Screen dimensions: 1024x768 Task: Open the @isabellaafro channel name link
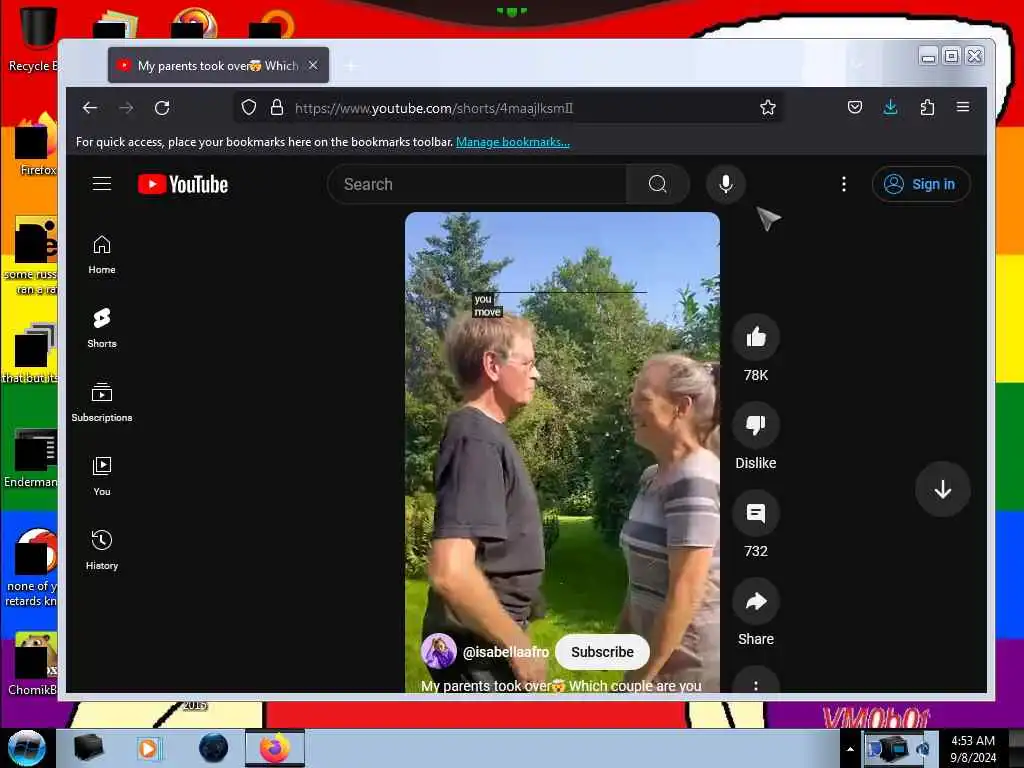505,652
